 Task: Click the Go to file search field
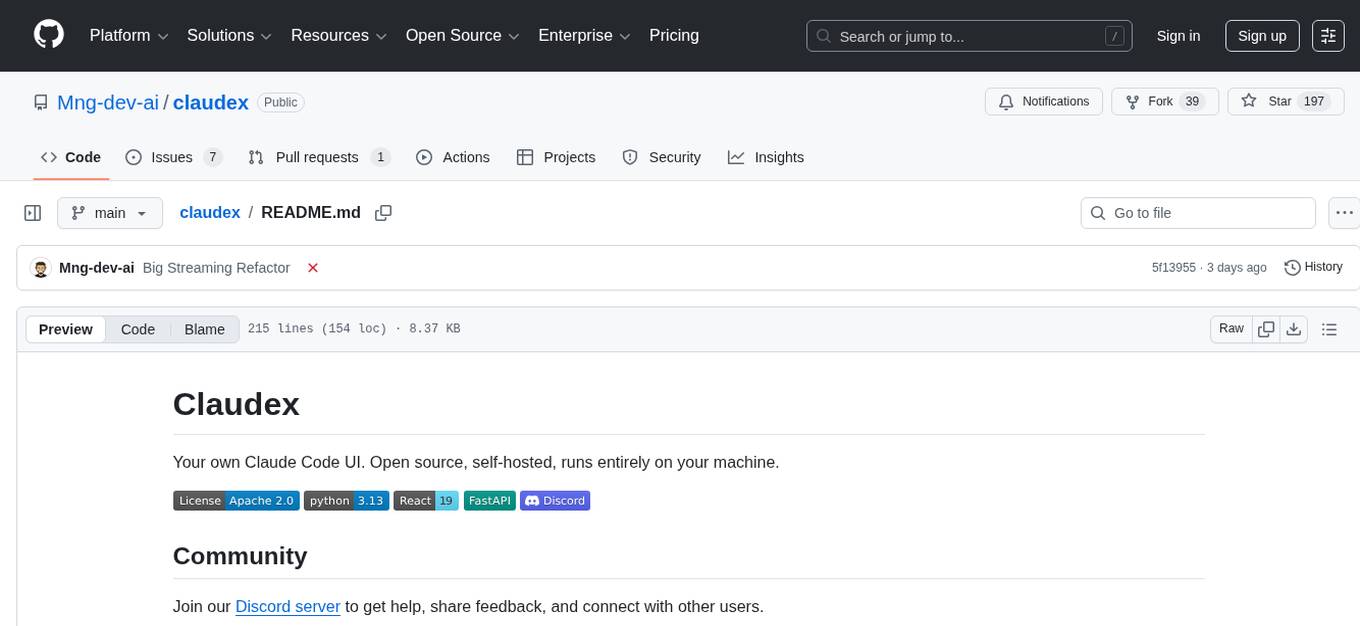1197,212
